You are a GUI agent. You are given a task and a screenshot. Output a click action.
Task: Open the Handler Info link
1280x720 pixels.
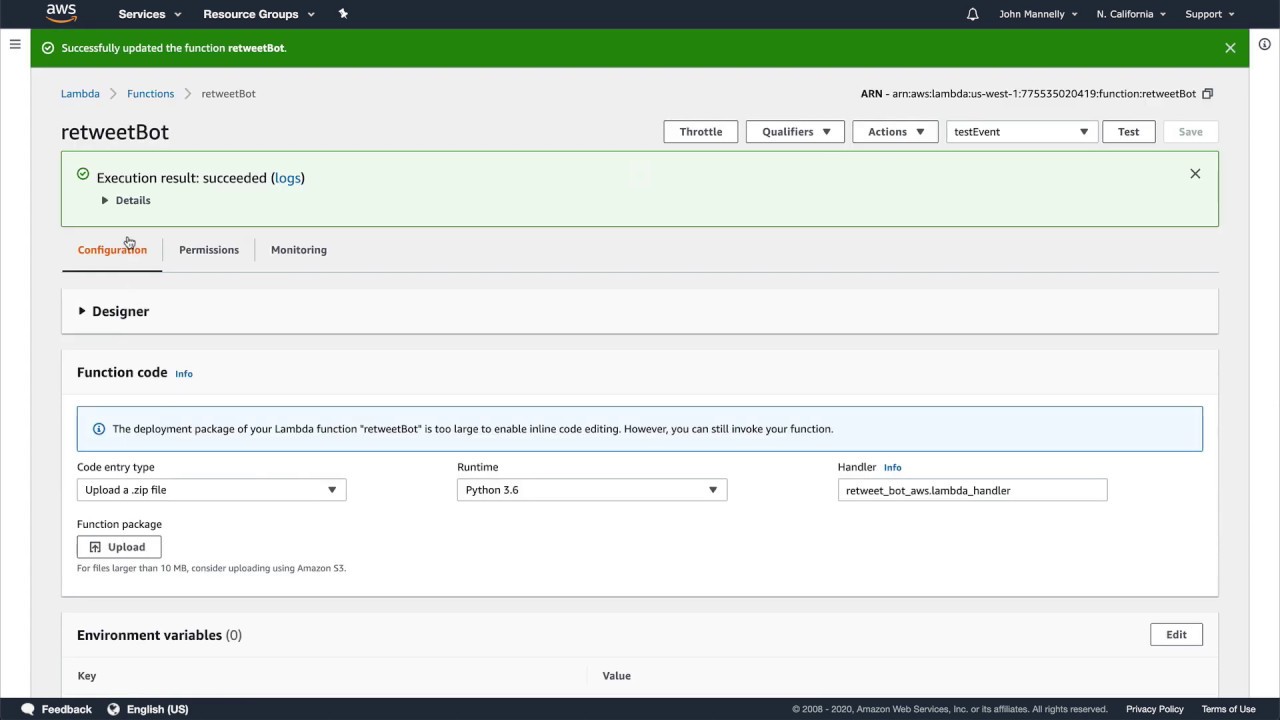pos(892,467)
